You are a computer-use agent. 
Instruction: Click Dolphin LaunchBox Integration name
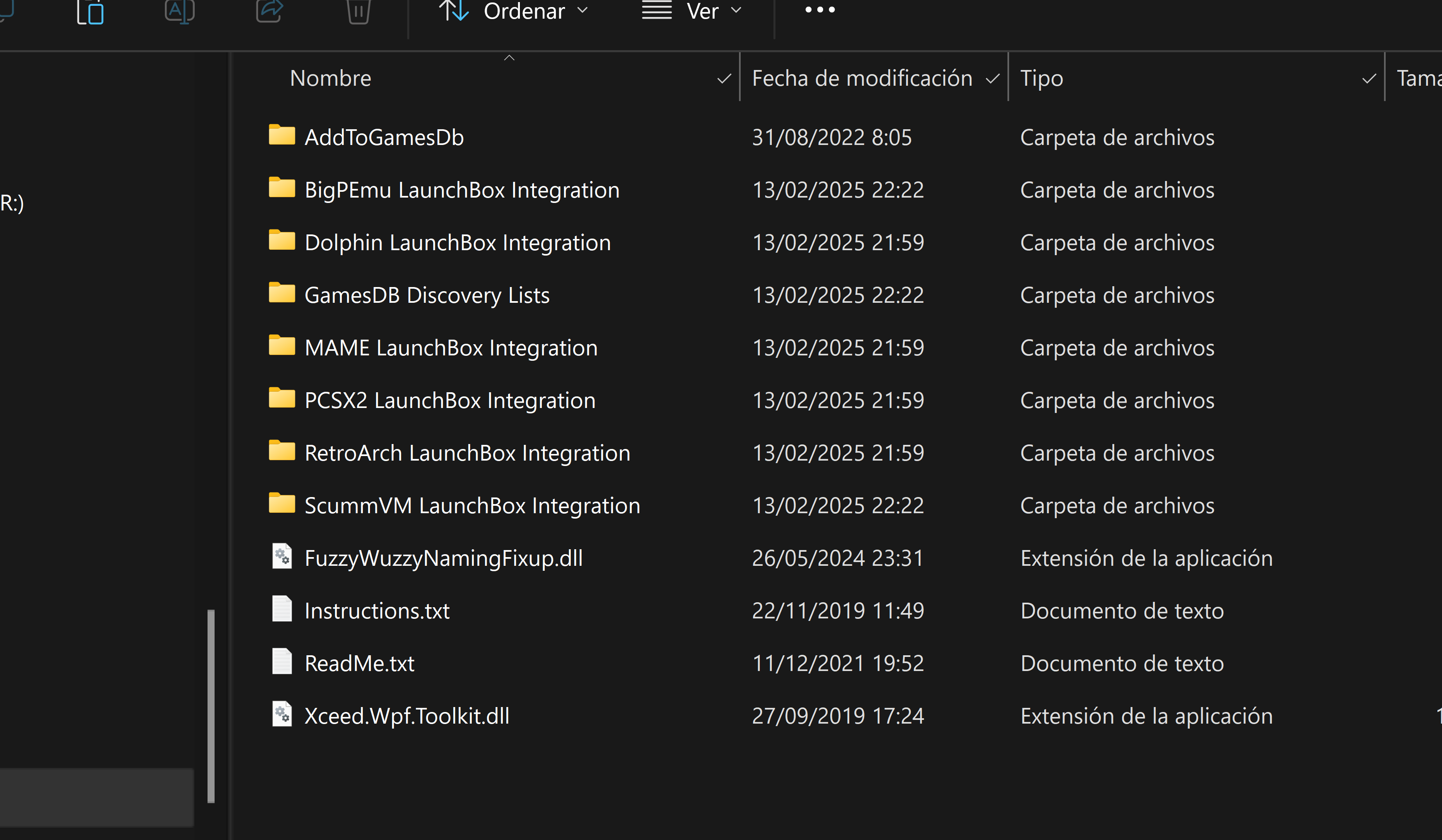tap(458, 243)
